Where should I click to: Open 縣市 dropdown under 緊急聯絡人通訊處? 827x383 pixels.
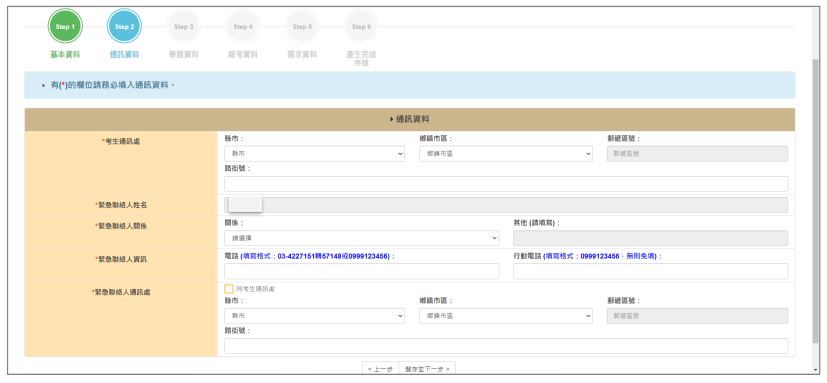coord(314,316)
